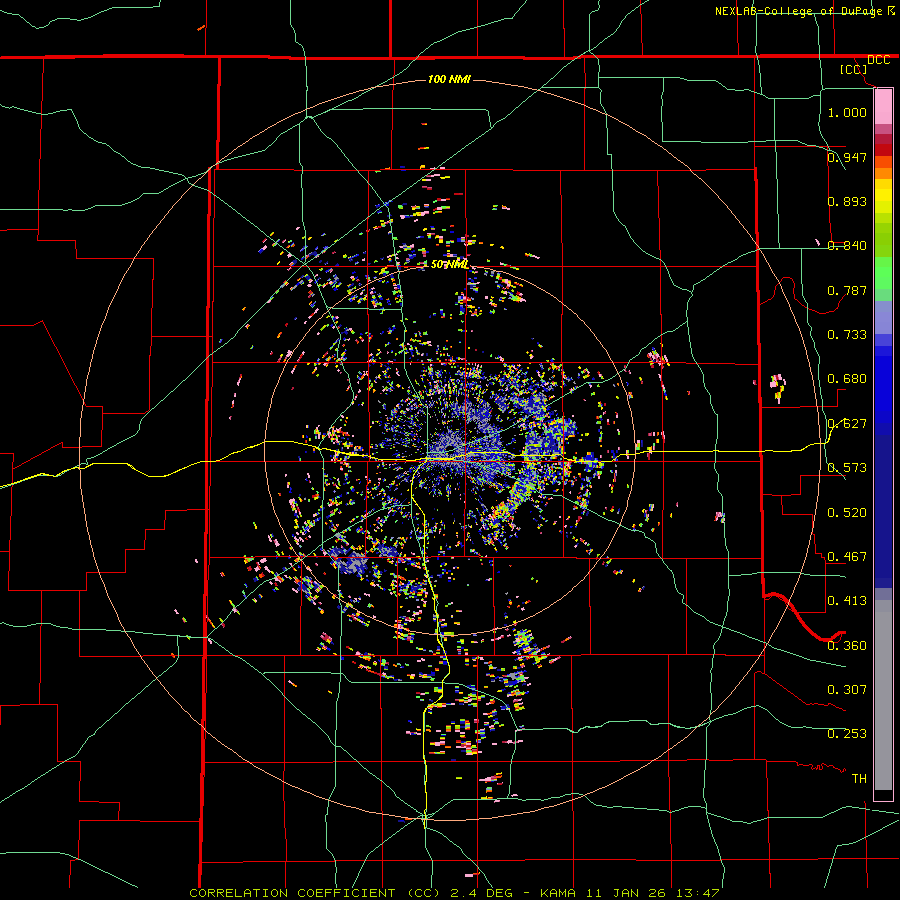The image size is (900, 900).
Task: Select the 0.253 scale value
Action: [847, 734]
